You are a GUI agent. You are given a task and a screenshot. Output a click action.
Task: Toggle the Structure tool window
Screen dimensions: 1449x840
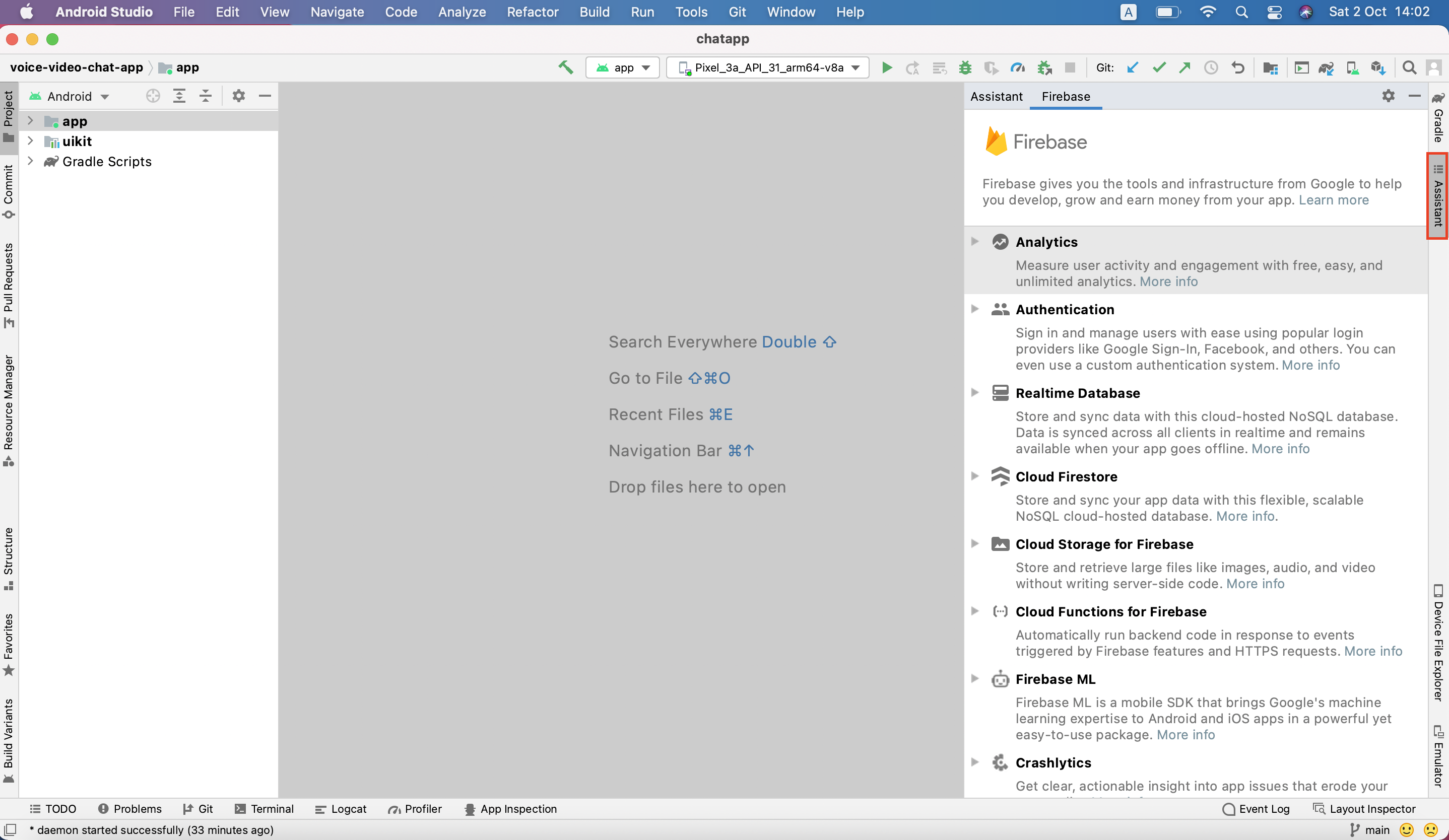[x=9, y=558]
